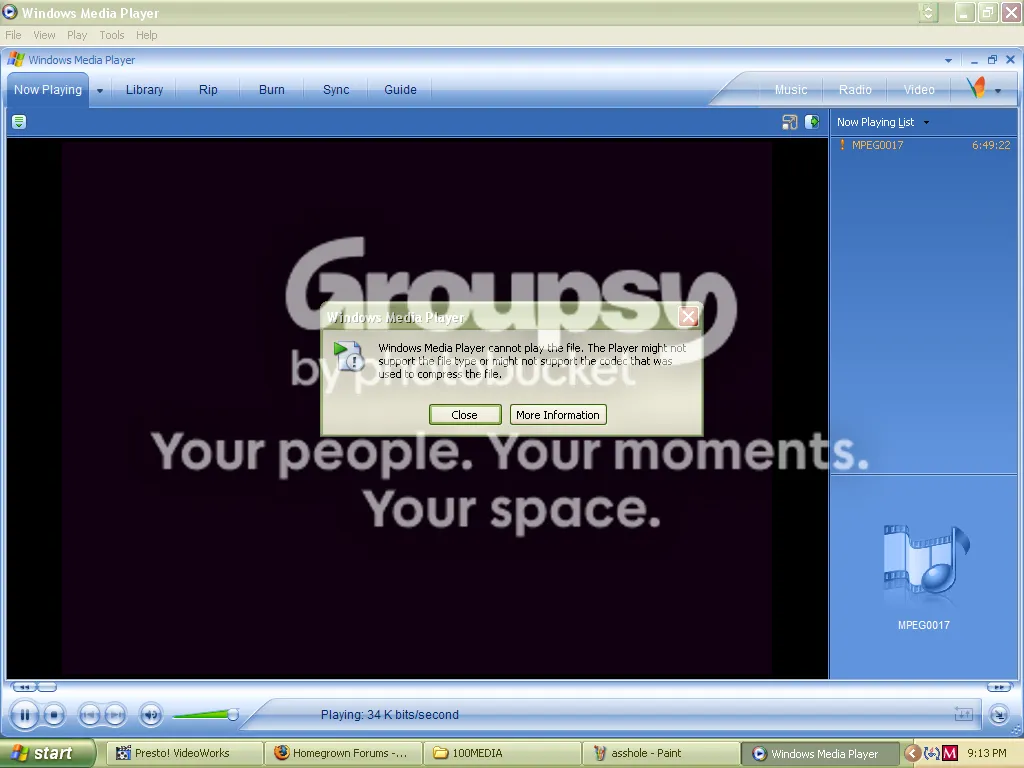Viewport: 1024px width, 768px height.
Task: Click the exclamation error icon beside MPEG0017
Action: pyautogui.click(x=842, y=145)
